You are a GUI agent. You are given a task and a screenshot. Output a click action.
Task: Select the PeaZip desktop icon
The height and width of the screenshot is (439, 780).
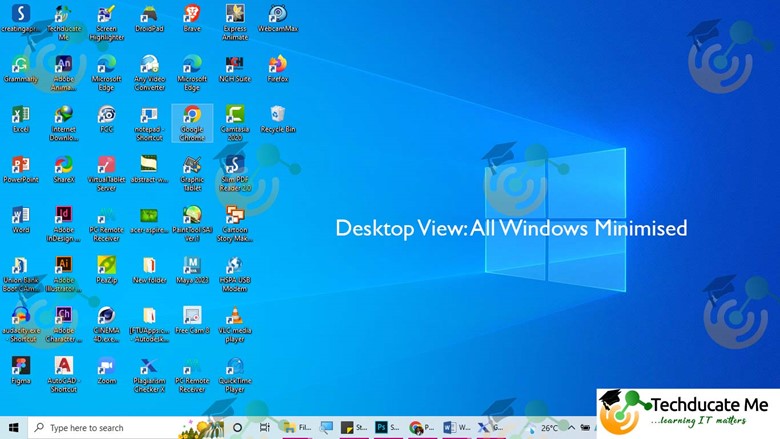tap(106, 267)
